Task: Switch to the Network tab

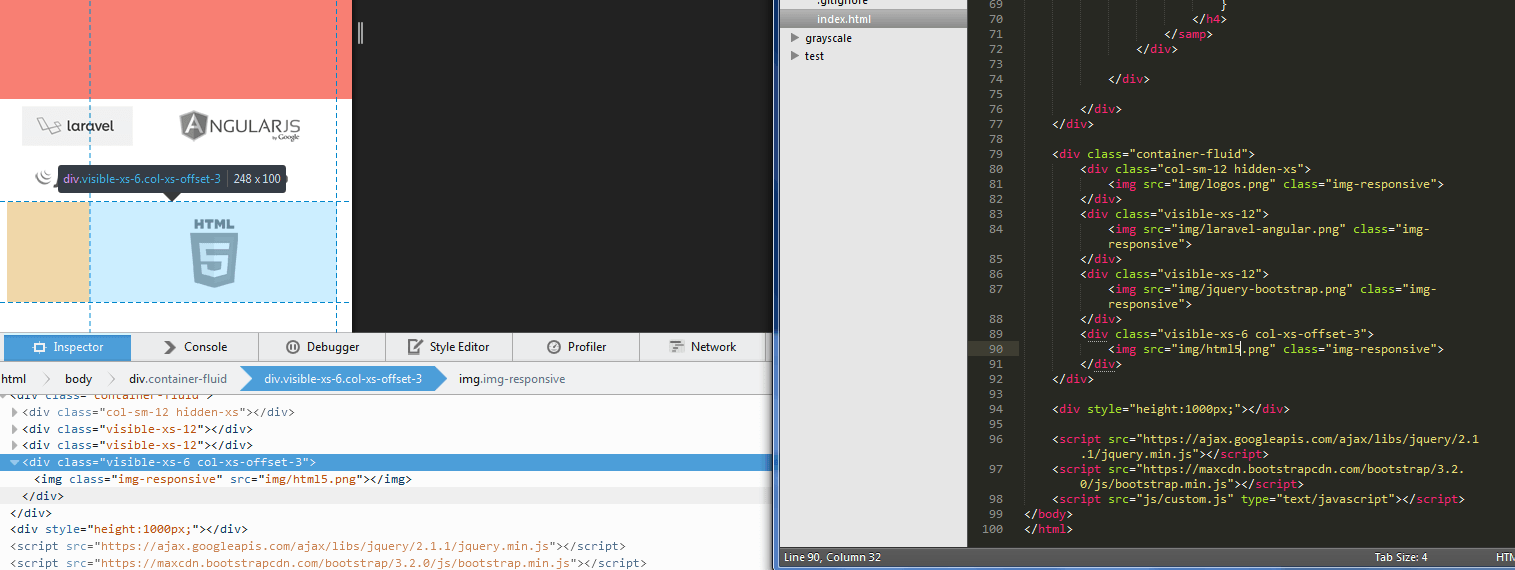Action: tap(703, 347)
